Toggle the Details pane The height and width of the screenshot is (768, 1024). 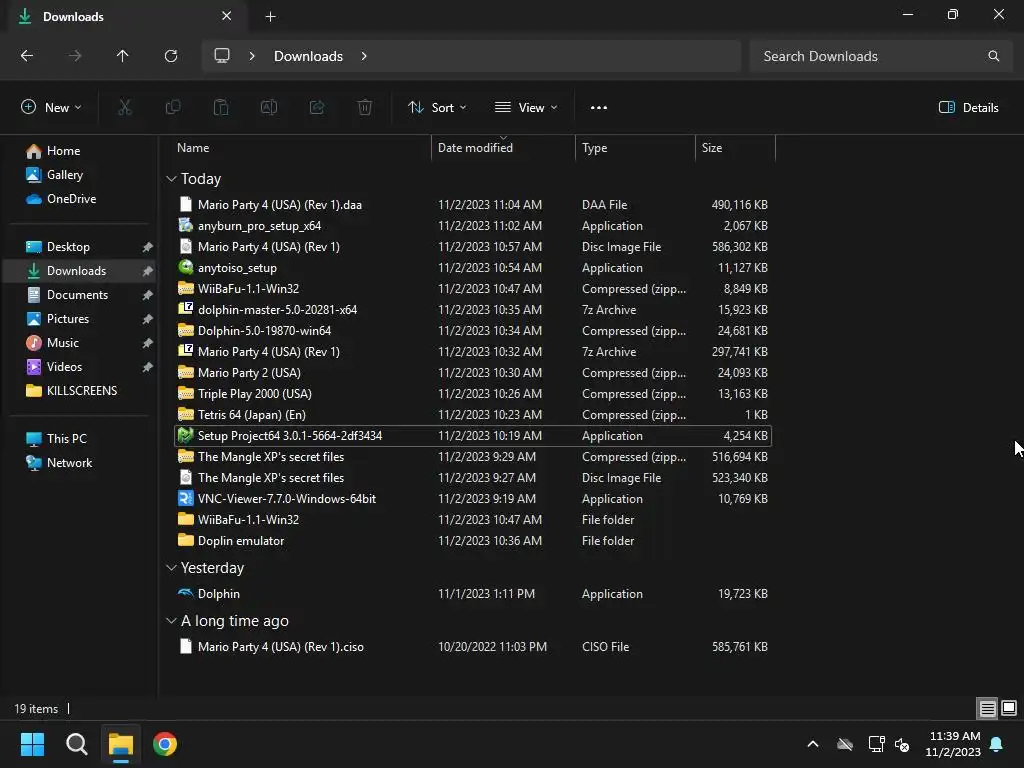click(x=968, y=107)
